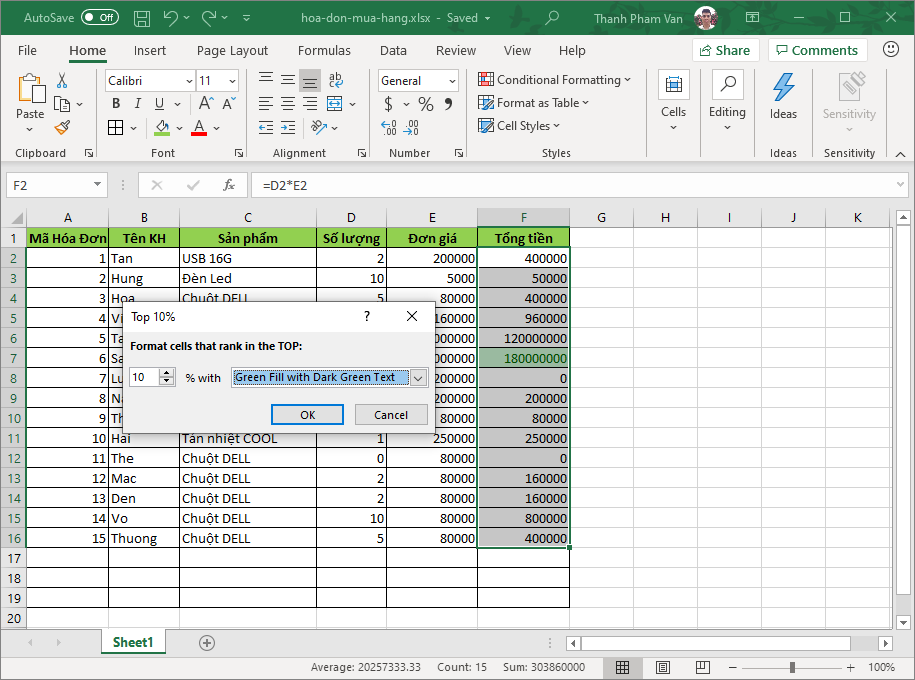The image size is (915, 680).
Task: Click the zoom slider in status bar
Action: pyautogui.click(x=792, y=667)
